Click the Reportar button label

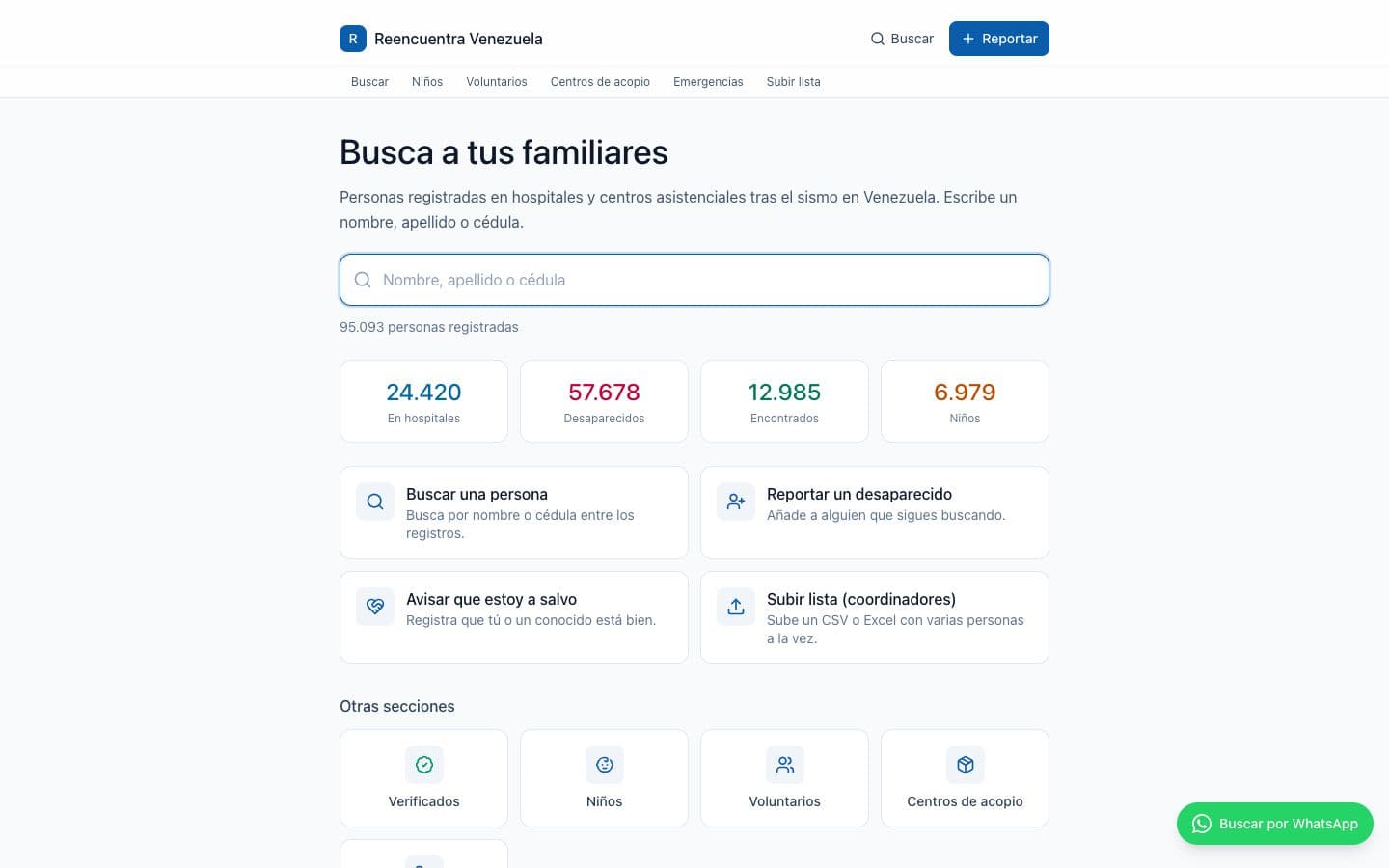(1010, 39)
